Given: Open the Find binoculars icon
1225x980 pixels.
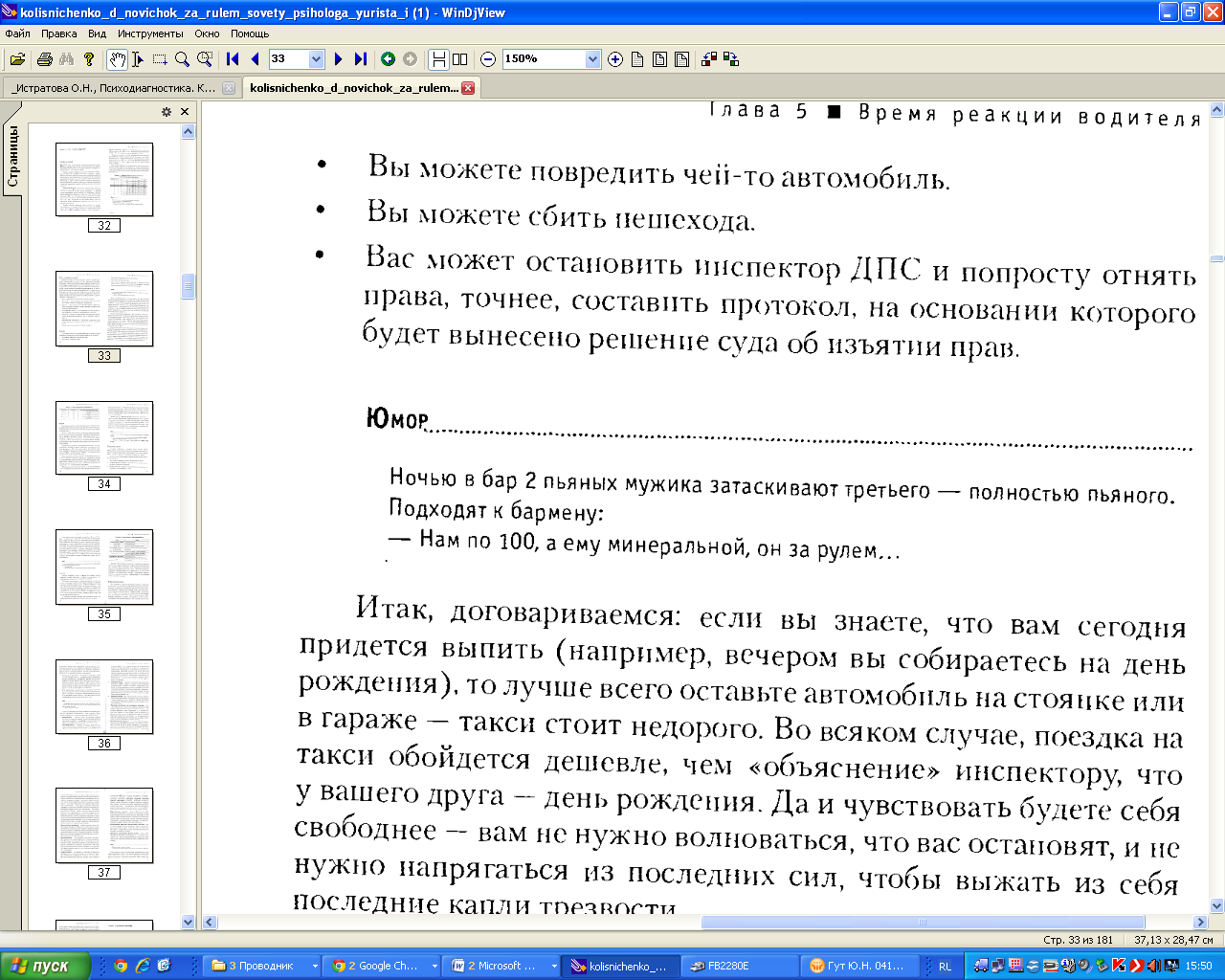Looking at the screenshot, I should pos(66,59).
